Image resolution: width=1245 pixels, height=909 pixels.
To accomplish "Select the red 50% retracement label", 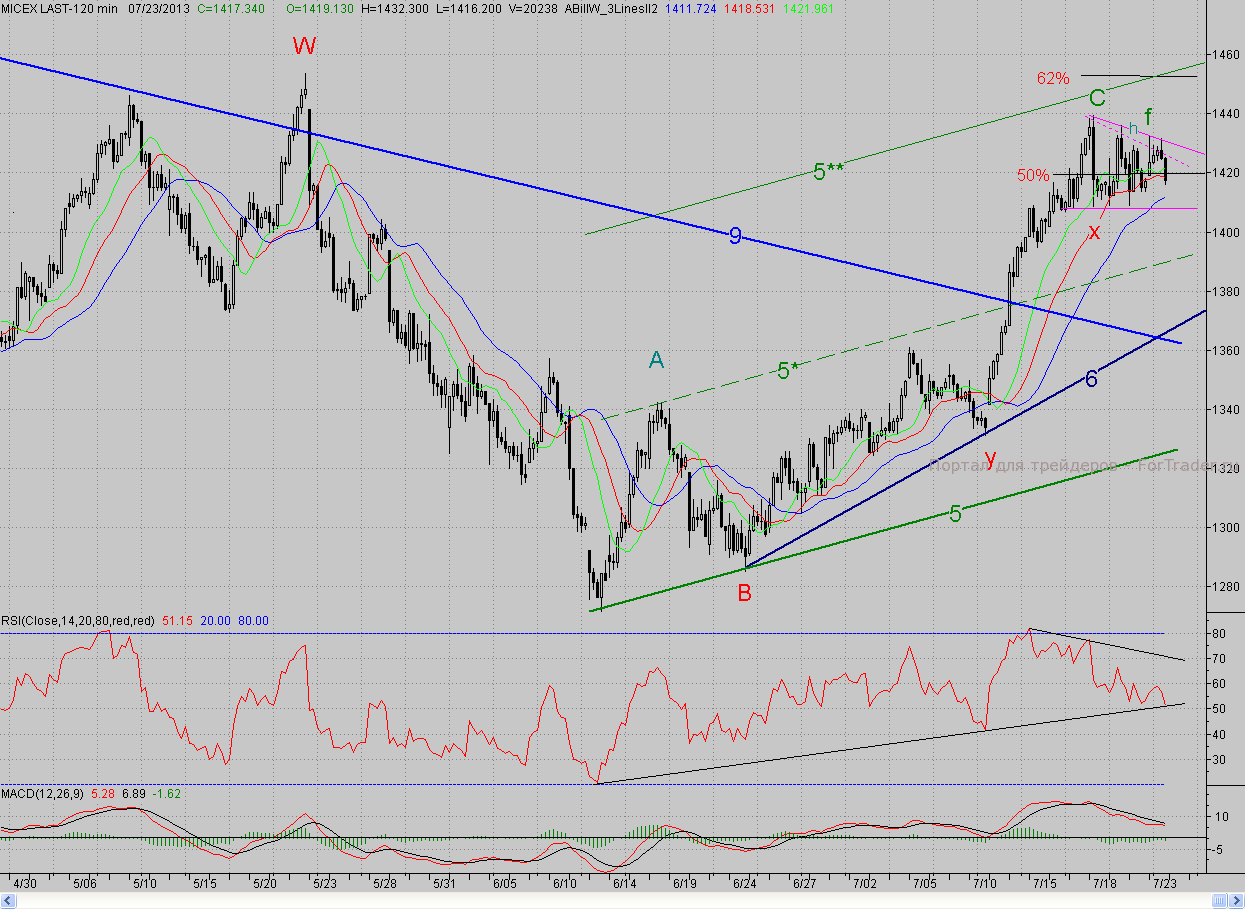I will coord(1033,175).
